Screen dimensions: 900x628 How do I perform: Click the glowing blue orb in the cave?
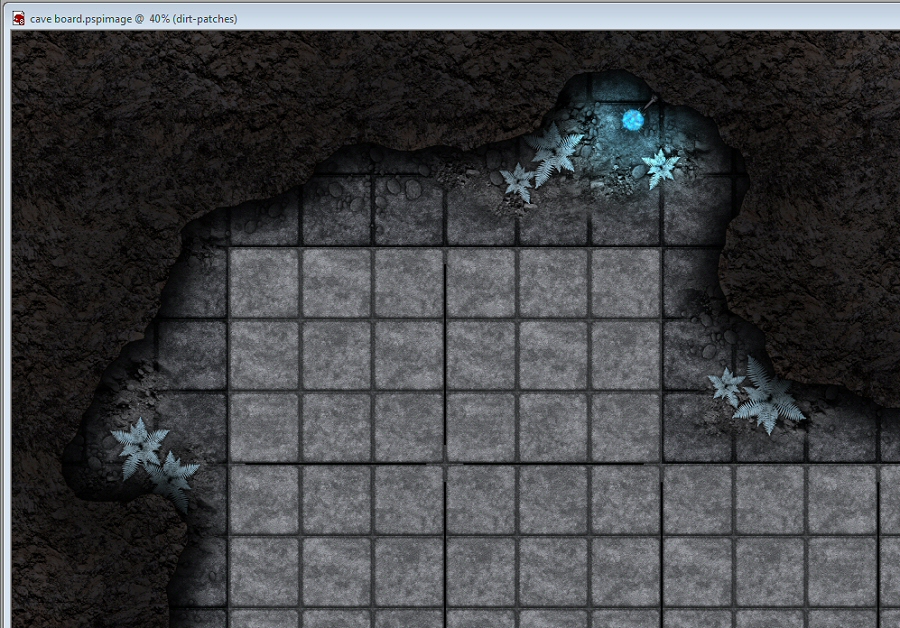coord(633,121)
